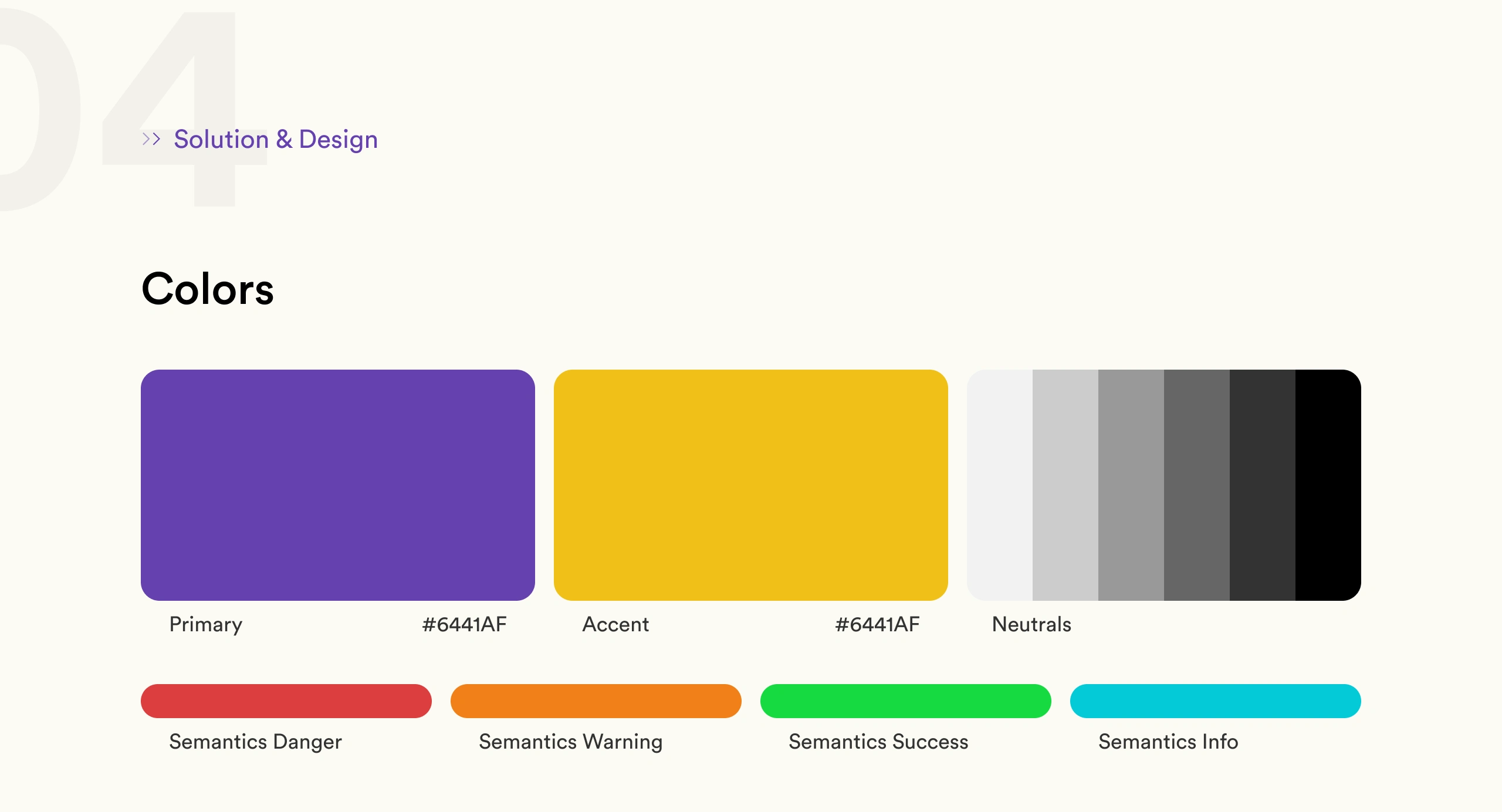Click the green Semantics Success bar
Image resolution: width=1502 pixels, height=812 pixels.
906,701
